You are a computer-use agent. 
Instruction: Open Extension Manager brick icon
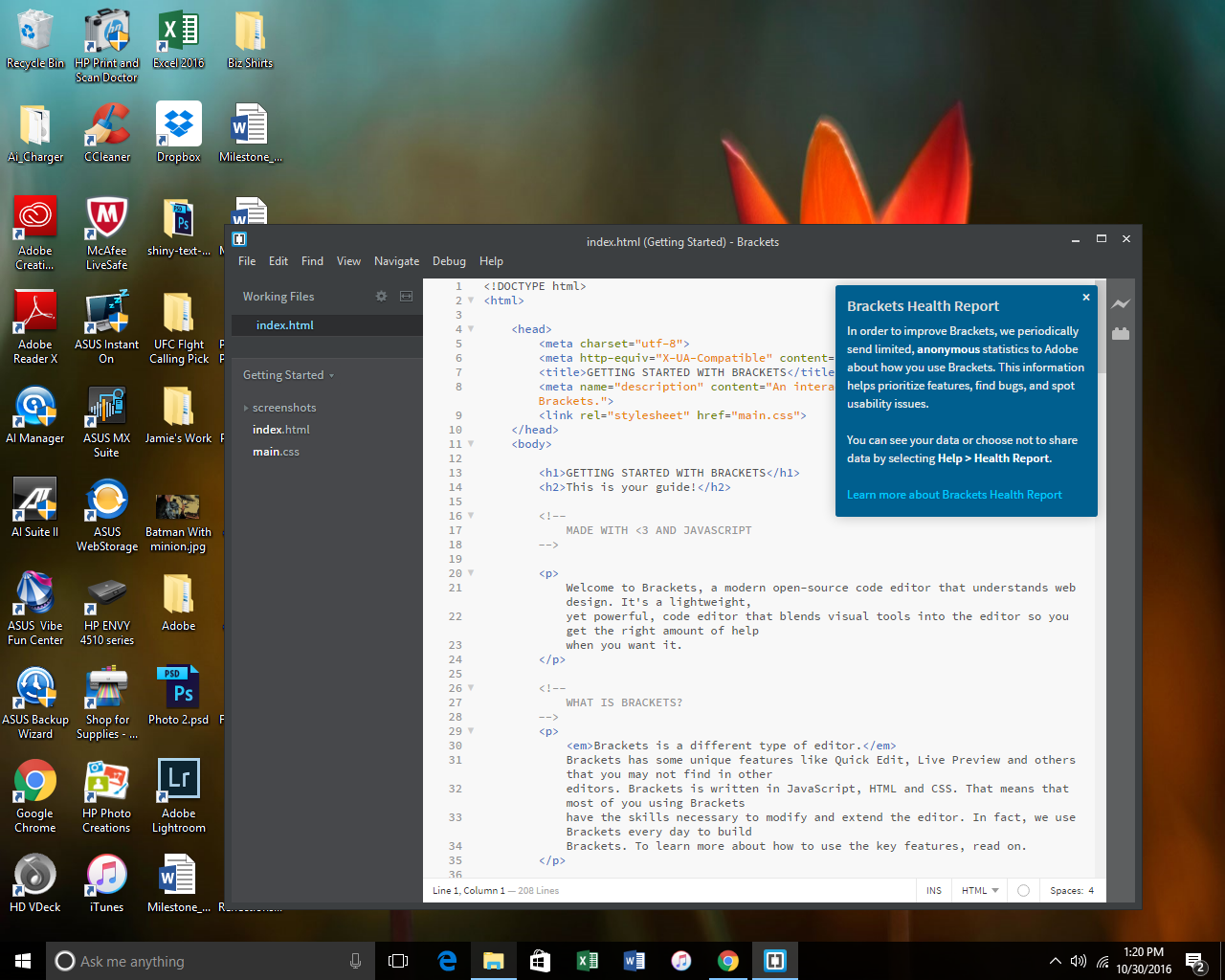click(1121, 333)
